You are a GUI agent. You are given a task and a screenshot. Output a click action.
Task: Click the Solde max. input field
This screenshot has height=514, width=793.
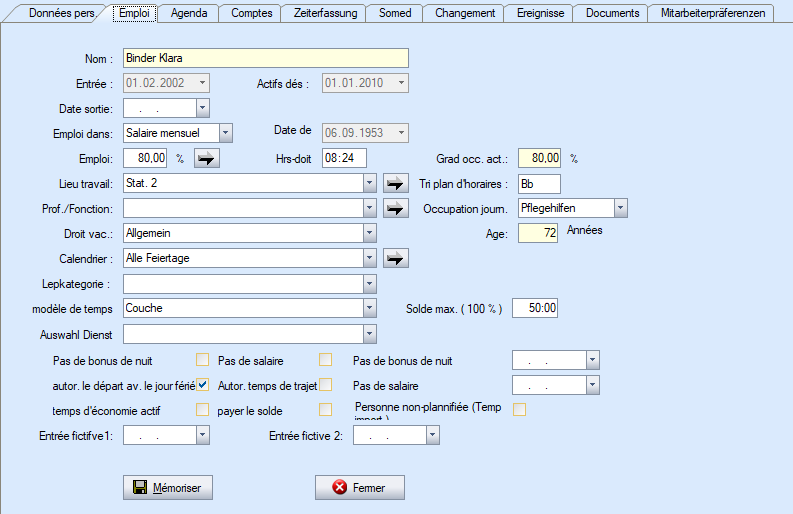click(x=535, y=309)
